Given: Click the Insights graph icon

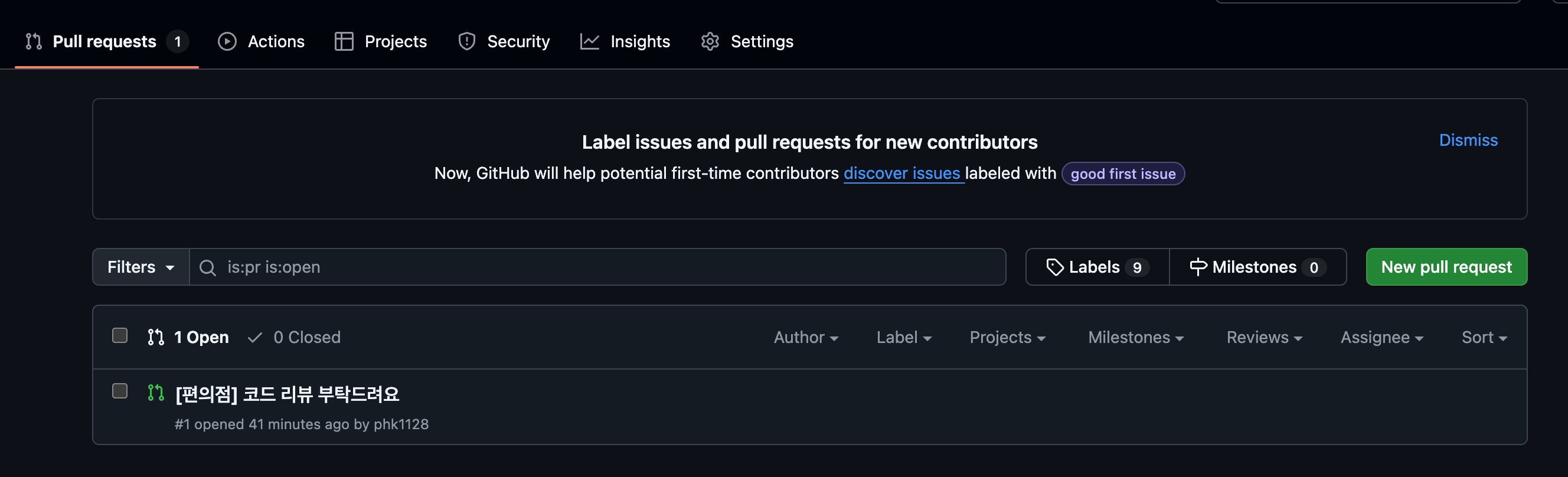Looking at the screenshot, I should (590, 41).
